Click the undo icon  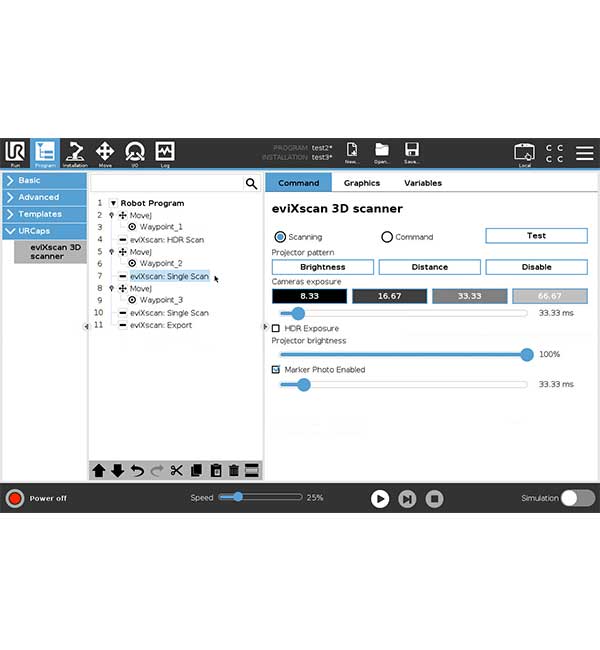click(x=137, y=471)
